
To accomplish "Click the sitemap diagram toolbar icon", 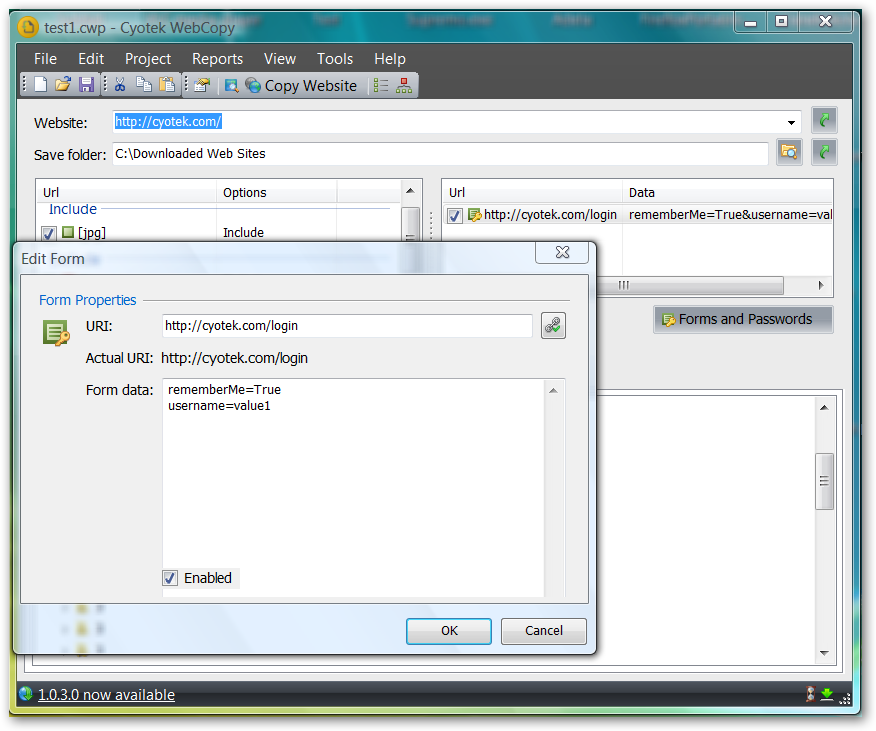I will pos(404,86).
